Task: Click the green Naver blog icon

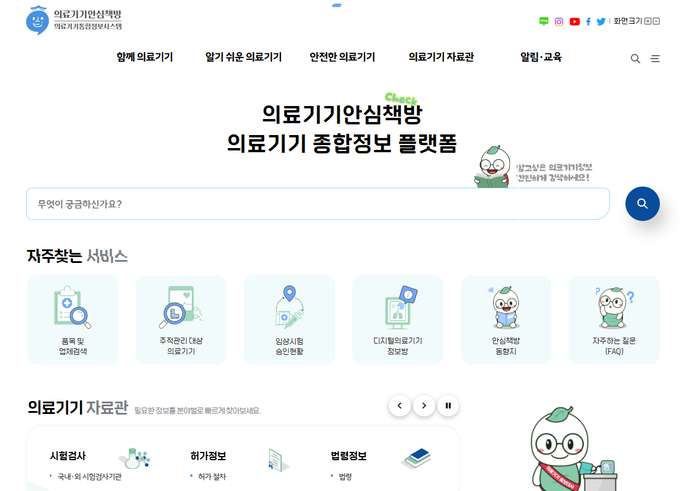Action: 543,21
